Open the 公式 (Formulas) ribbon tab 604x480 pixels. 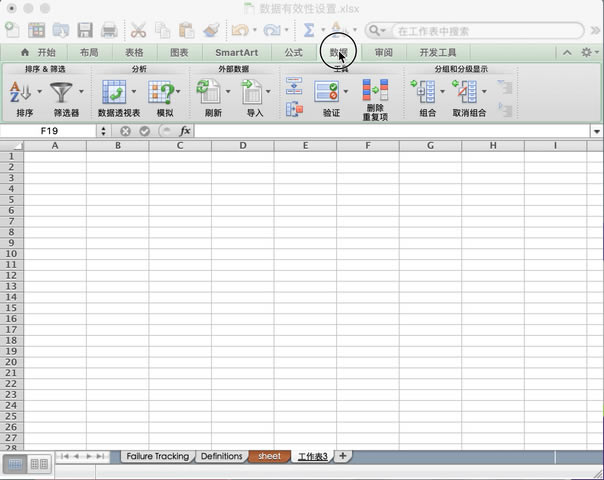point(293,52)
